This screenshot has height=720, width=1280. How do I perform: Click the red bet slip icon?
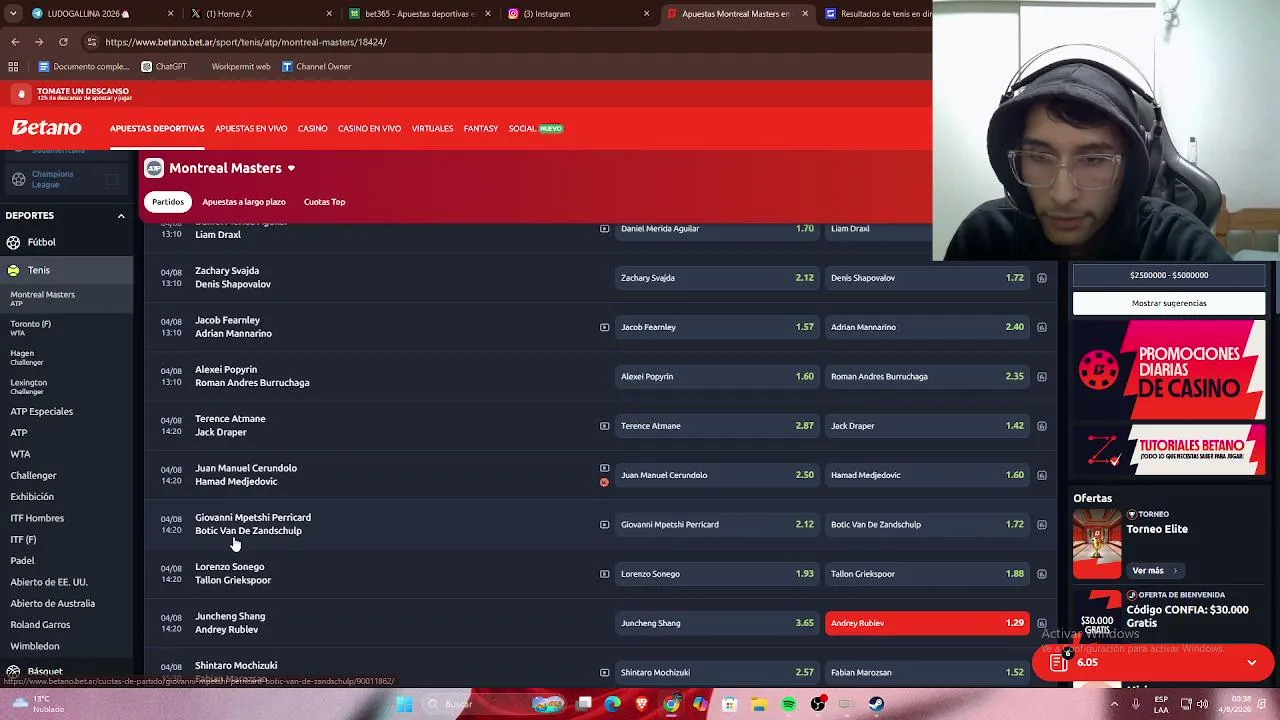pyautogui.click(x=1059, y=662)
